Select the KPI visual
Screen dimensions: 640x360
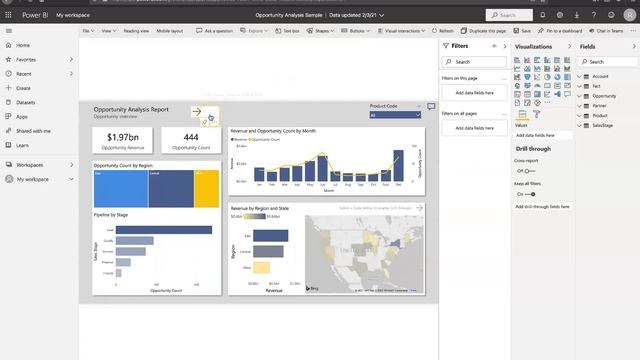(567, 85)
